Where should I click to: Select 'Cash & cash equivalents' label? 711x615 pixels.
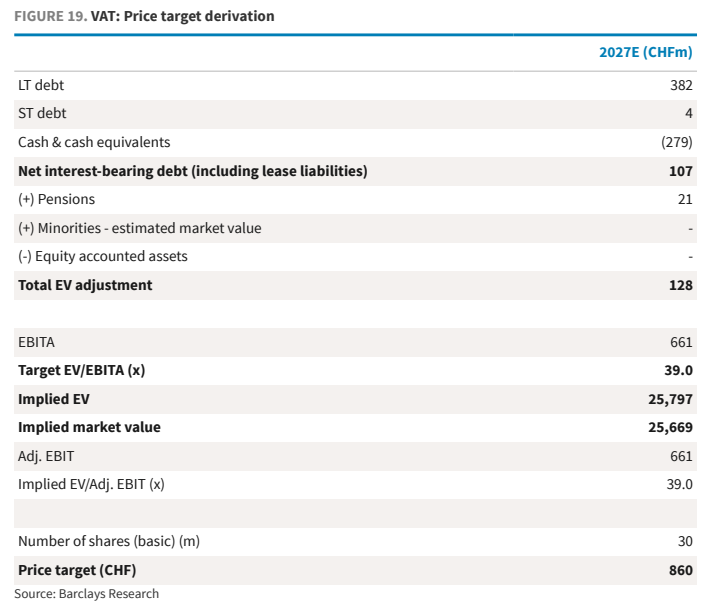[94, 142]
